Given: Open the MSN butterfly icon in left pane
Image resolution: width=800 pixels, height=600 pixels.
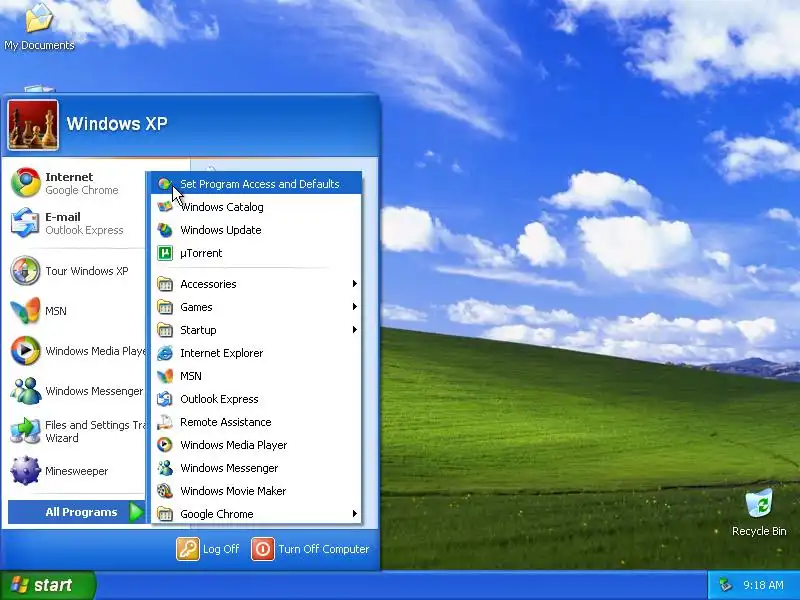Looking at the screenshot, I should (x=26, y=311).
